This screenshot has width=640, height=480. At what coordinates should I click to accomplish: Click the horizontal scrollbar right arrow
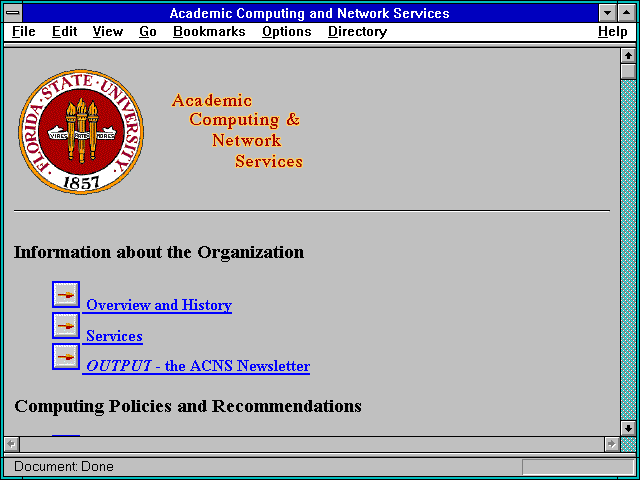[x=611, y=444]
